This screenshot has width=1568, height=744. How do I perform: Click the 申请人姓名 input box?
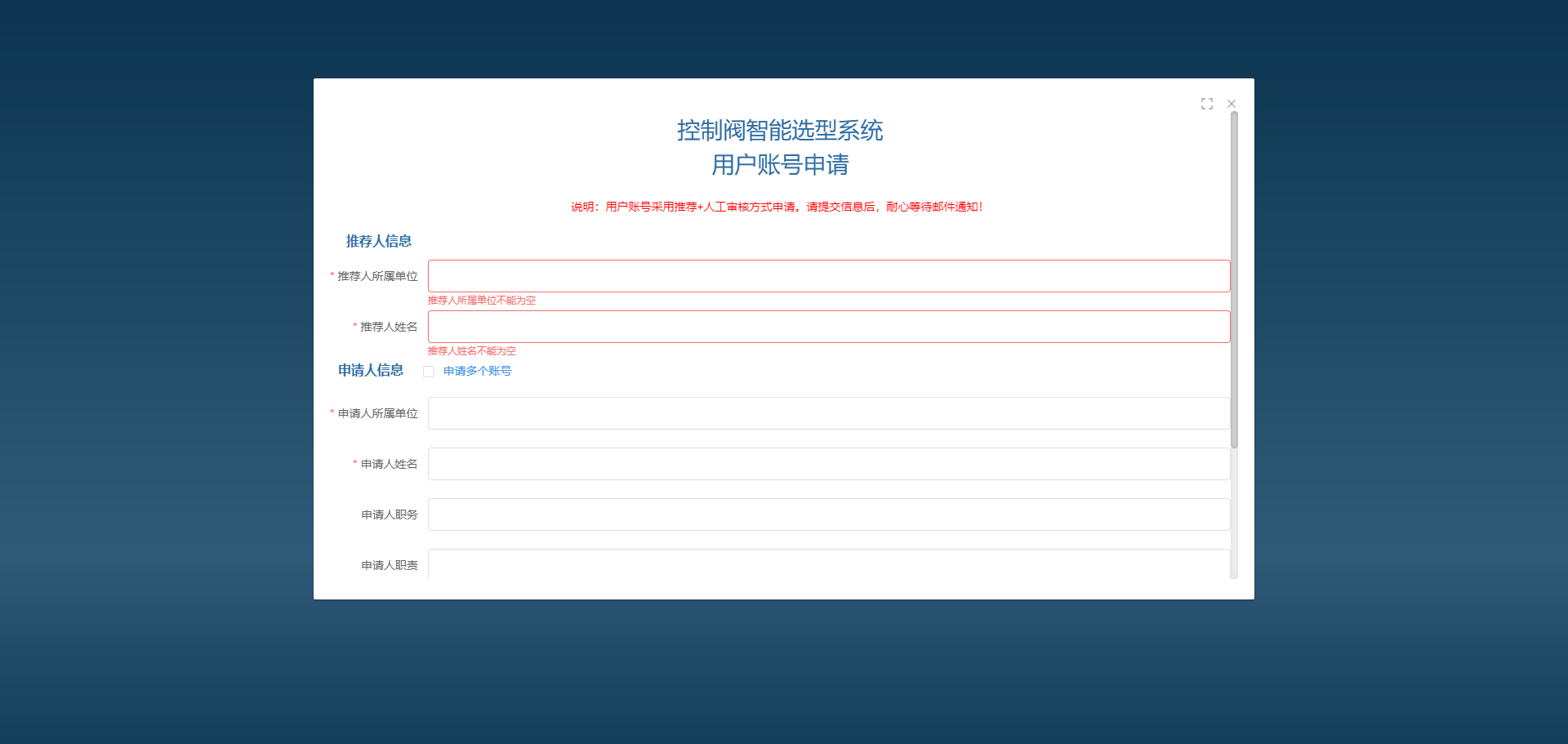828,464
